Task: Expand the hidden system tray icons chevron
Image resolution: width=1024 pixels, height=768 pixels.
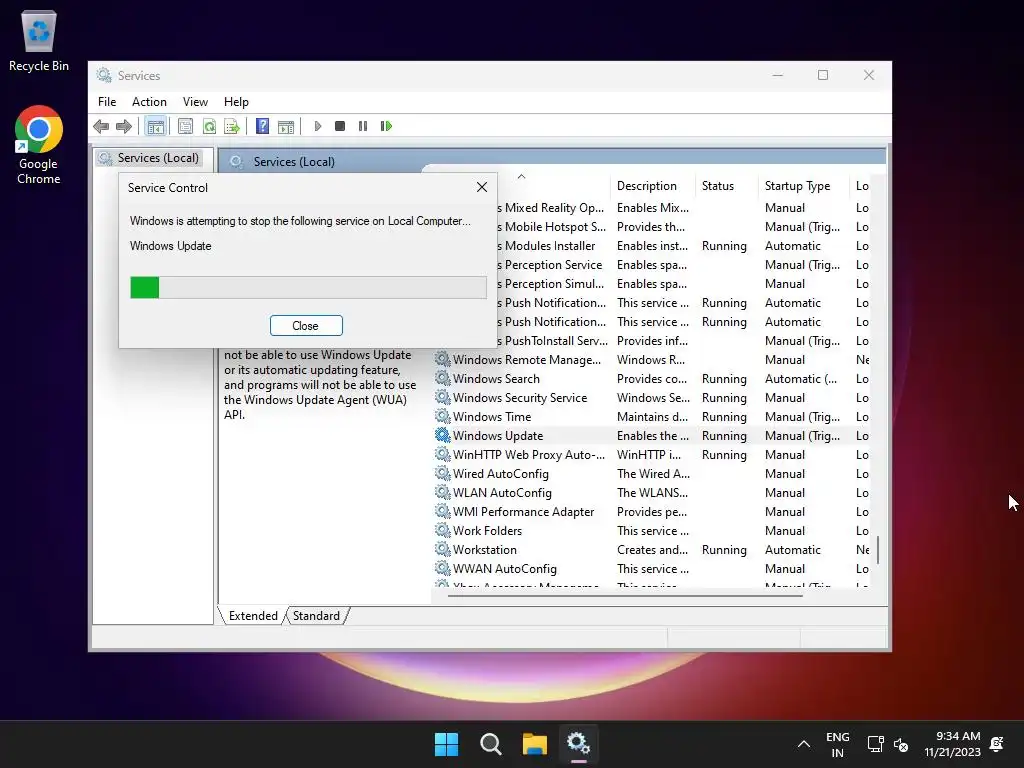Action: tap(804, 744)
